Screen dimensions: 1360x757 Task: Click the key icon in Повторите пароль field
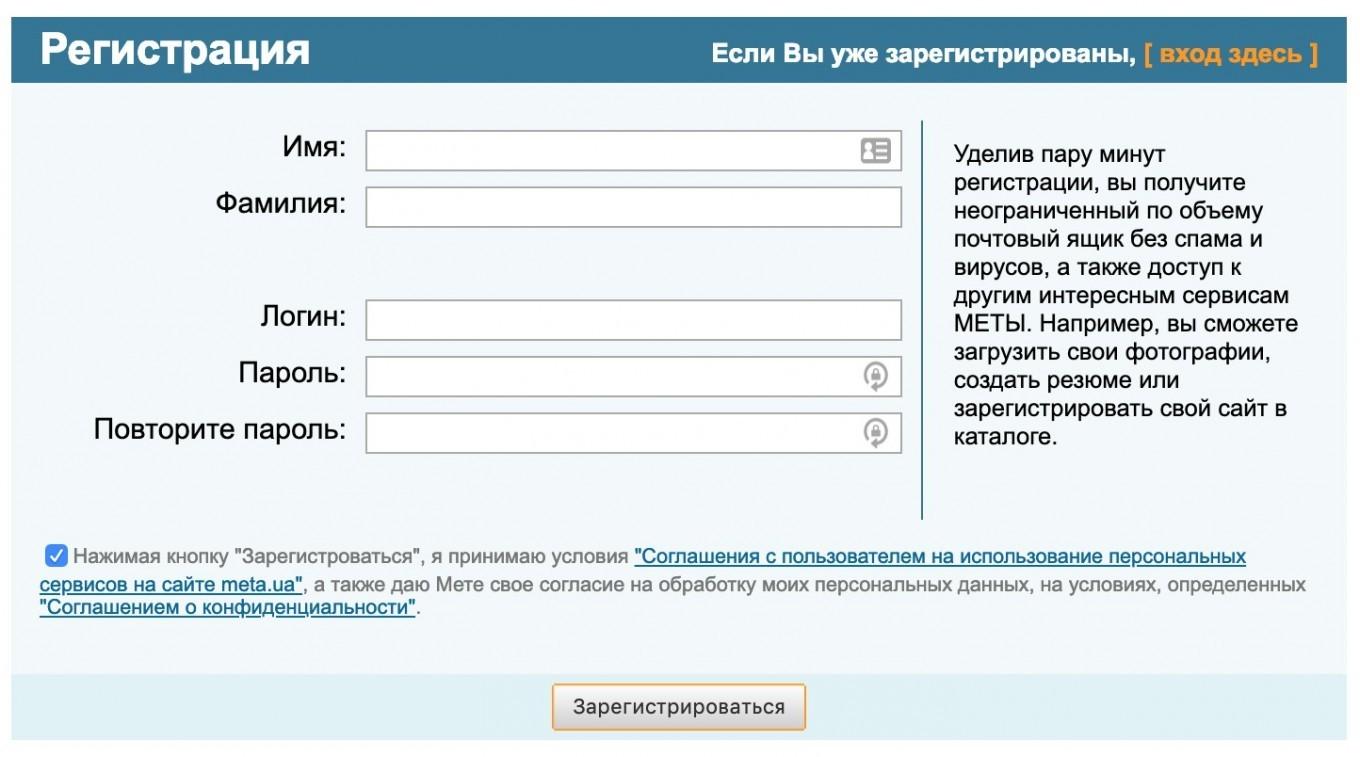(875, 432)
